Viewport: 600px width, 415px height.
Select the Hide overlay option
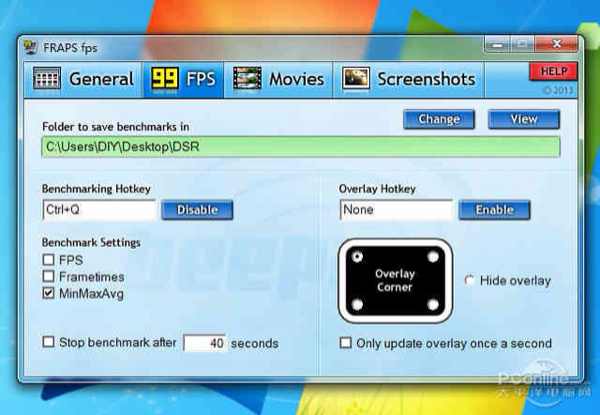pos(470,280)
